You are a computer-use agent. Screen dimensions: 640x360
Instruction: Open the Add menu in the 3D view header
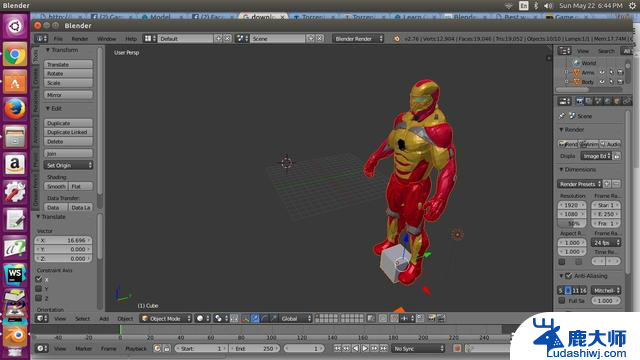104,318
